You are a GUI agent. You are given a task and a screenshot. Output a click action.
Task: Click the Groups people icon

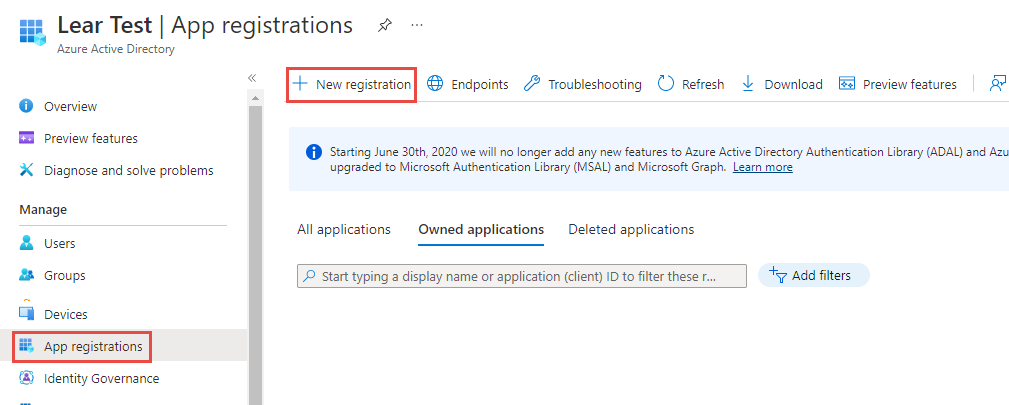(x=26, y=275)
